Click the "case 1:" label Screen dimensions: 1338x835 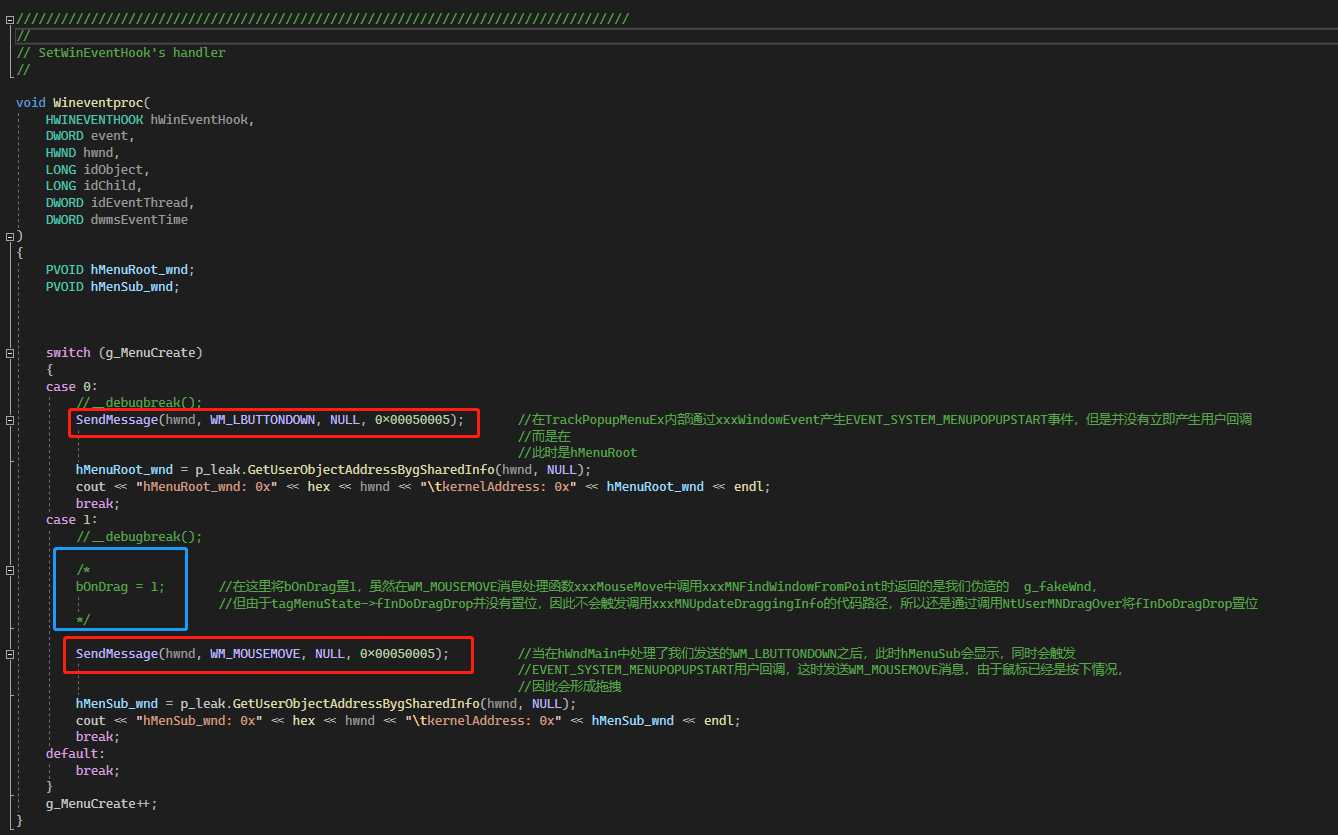pyautogui.click(x=72, y=520)
